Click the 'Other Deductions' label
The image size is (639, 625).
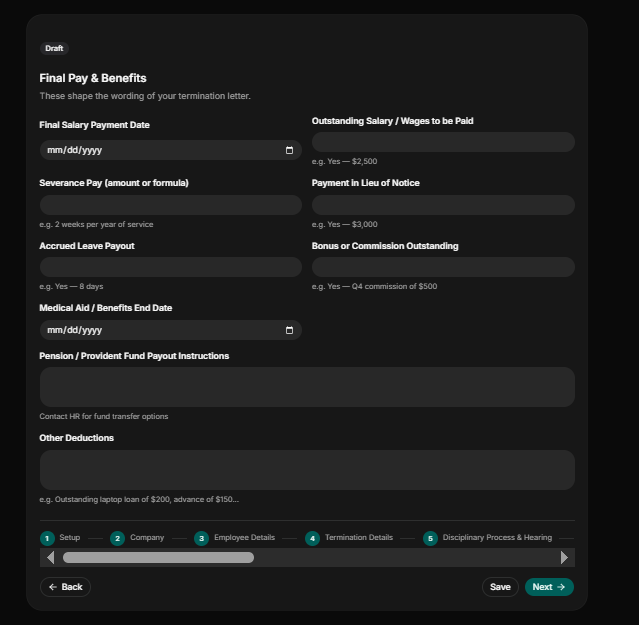tap(77, 438)
